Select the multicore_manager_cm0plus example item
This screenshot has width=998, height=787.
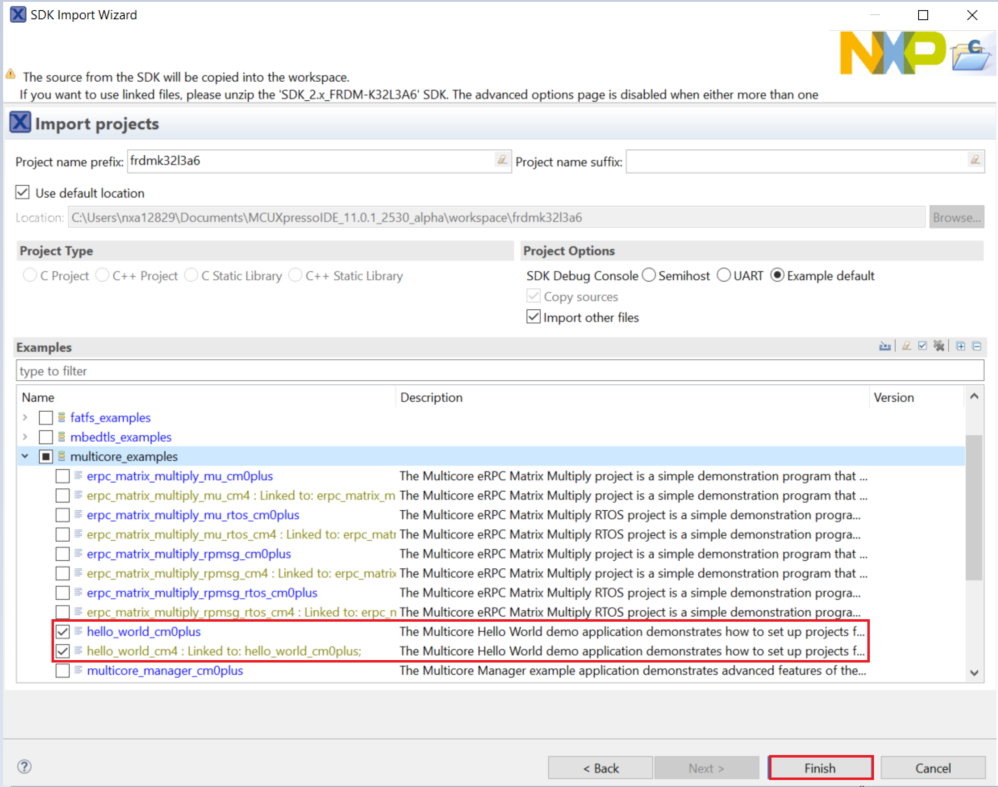(164, 671)
